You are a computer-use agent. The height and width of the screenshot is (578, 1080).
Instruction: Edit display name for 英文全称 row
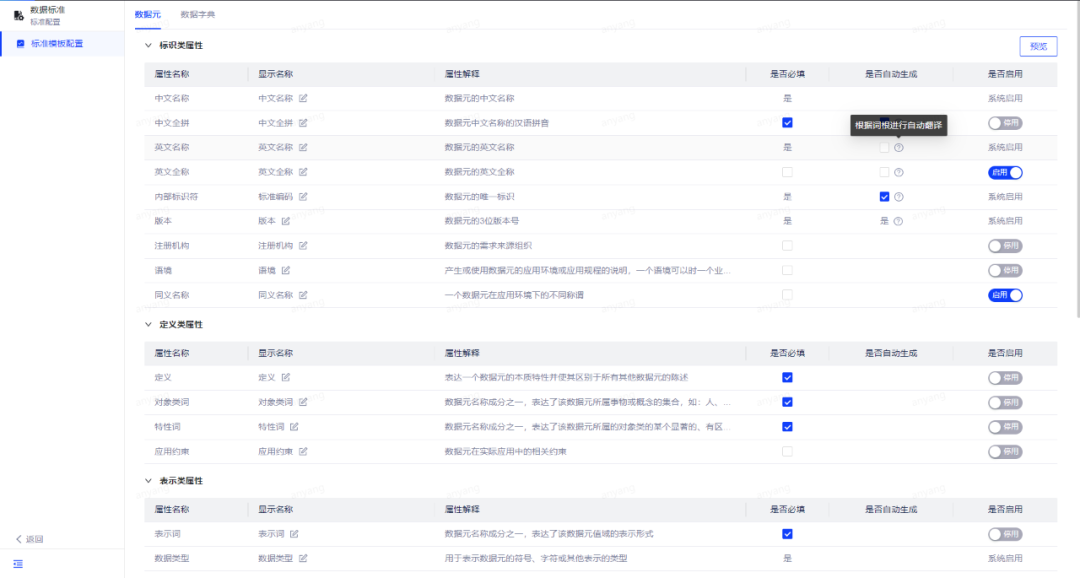point(303,172)
